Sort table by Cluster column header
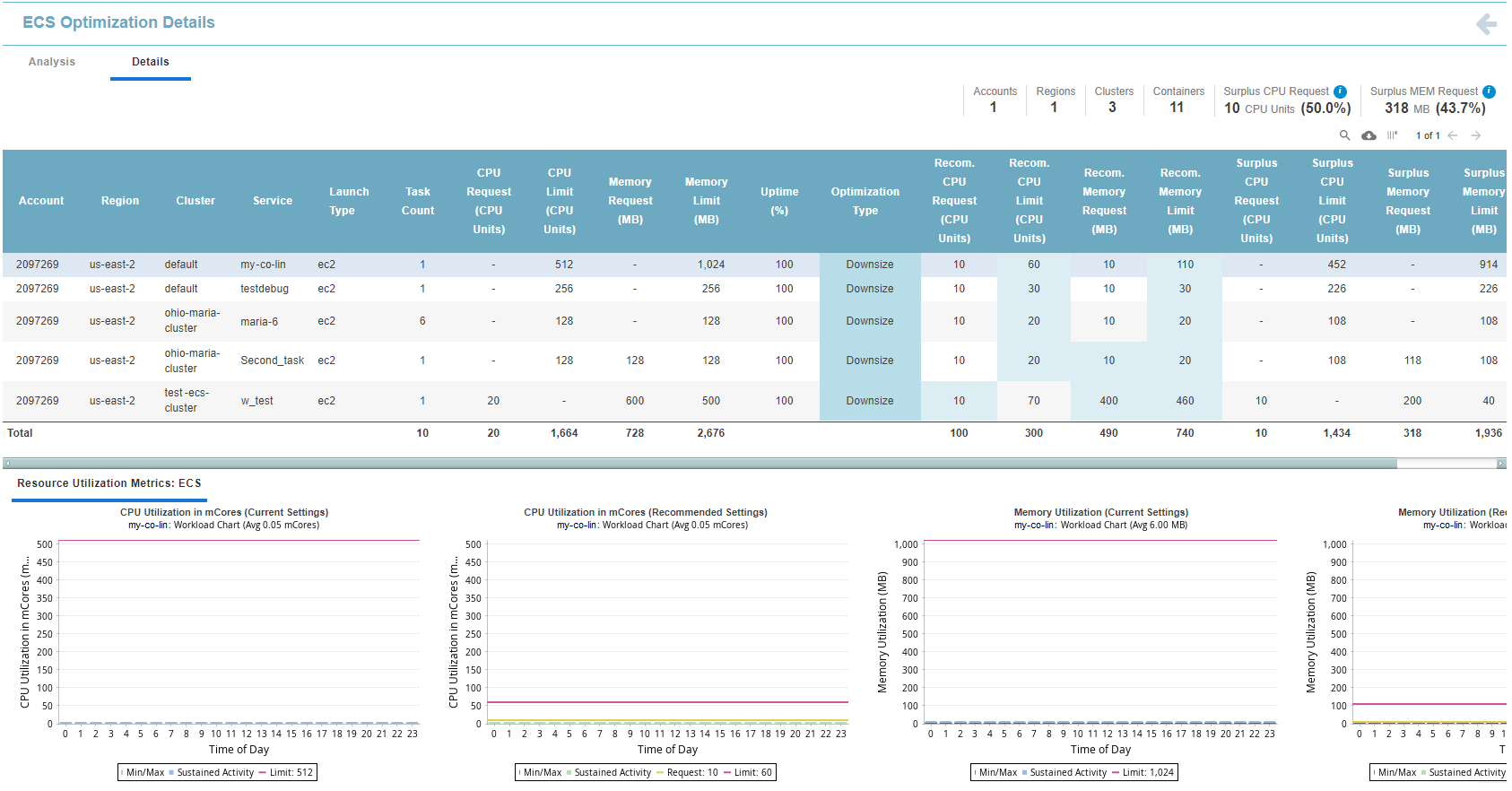The width and height of the screenshot is (1512, 791). tap(196, 201)
